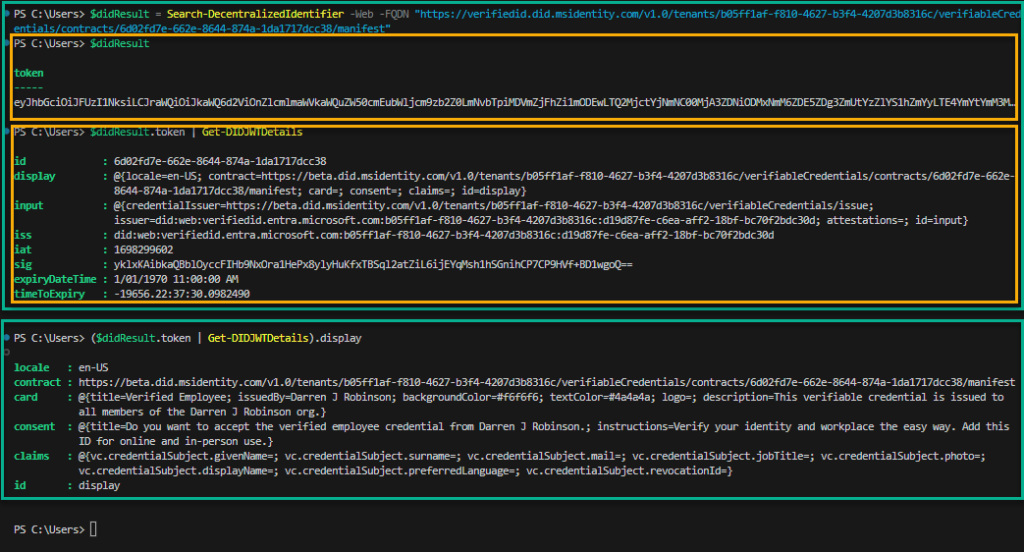Click the iss DID value did:web:verifiedid.entra.microsoft.com
The width and height of the screenshot is (1024, 552).
(x=444, y=235)
